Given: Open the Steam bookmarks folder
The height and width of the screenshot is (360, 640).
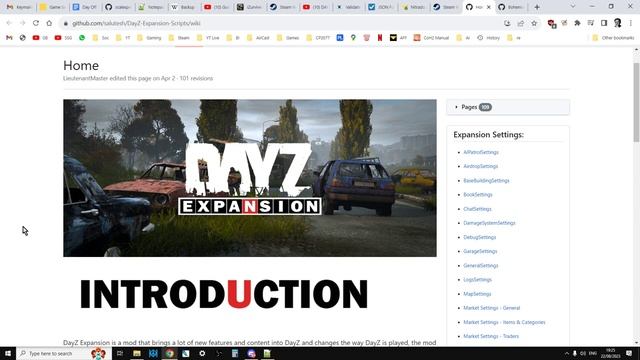Looking at the screenshot, I should pyautogui.click(x=179, y=38).
